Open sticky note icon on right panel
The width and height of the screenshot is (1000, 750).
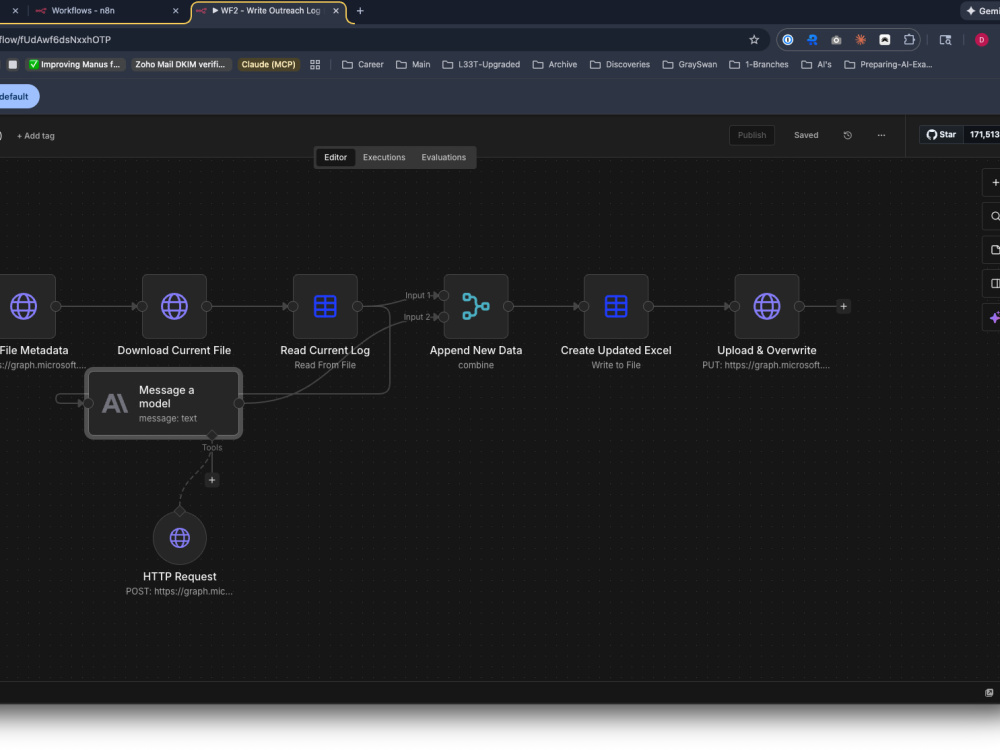994,250
